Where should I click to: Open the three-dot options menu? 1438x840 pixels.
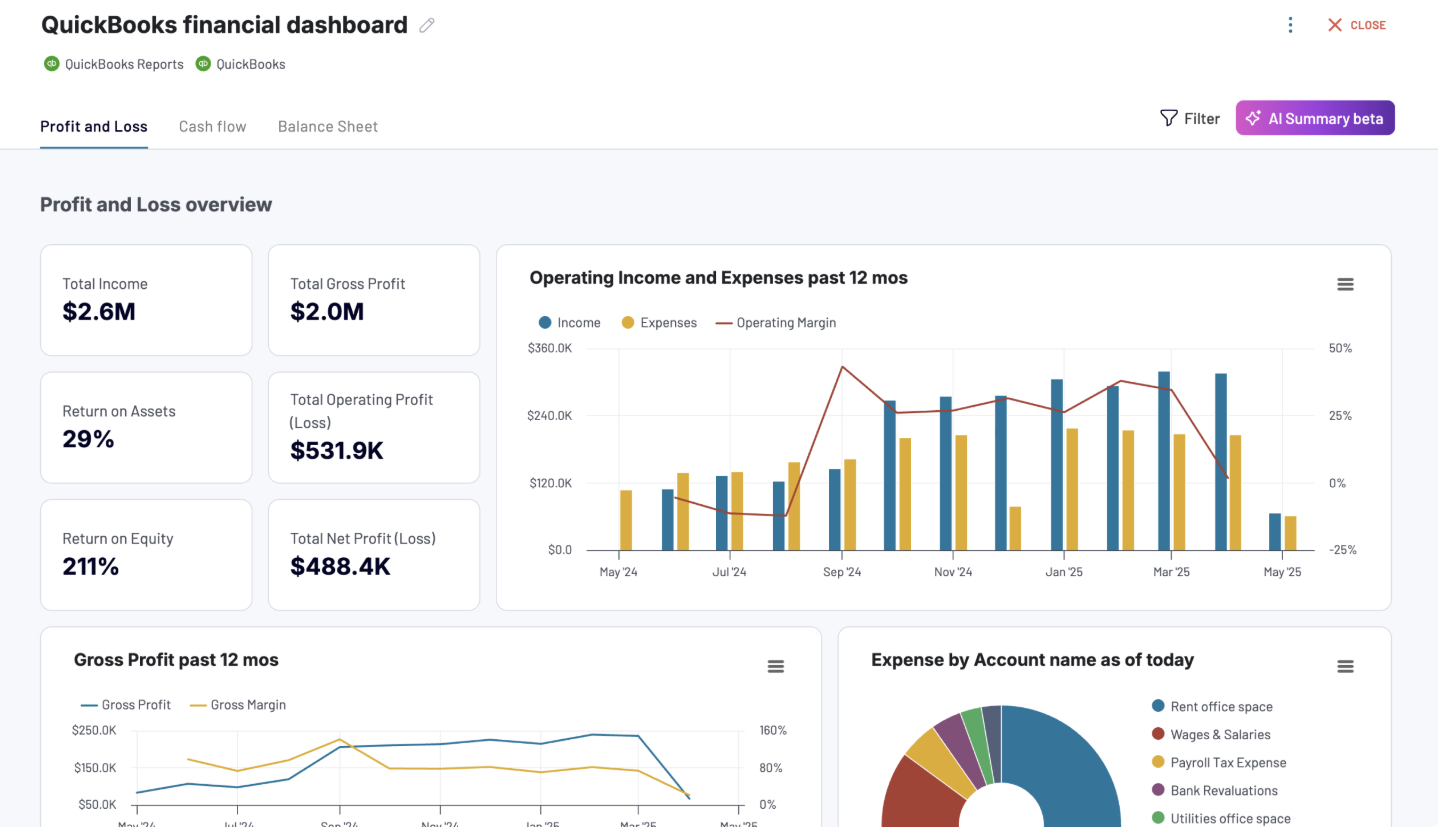1290,24
